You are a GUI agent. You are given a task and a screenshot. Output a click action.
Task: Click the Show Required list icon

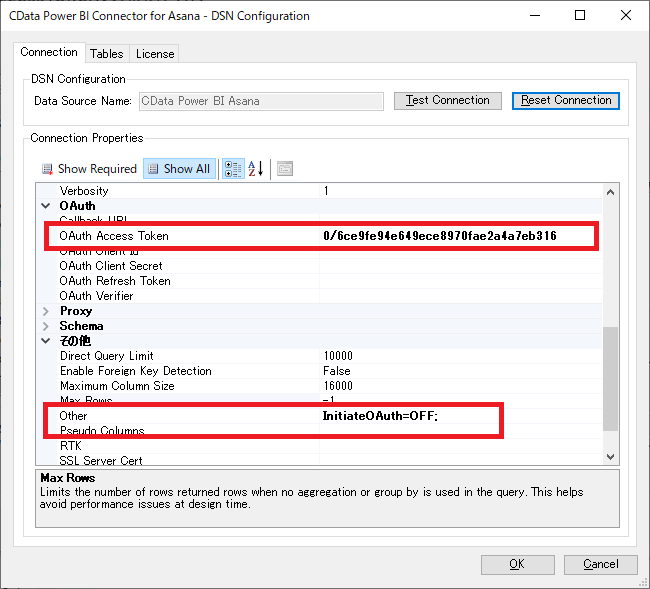click(x=47, y=169)
